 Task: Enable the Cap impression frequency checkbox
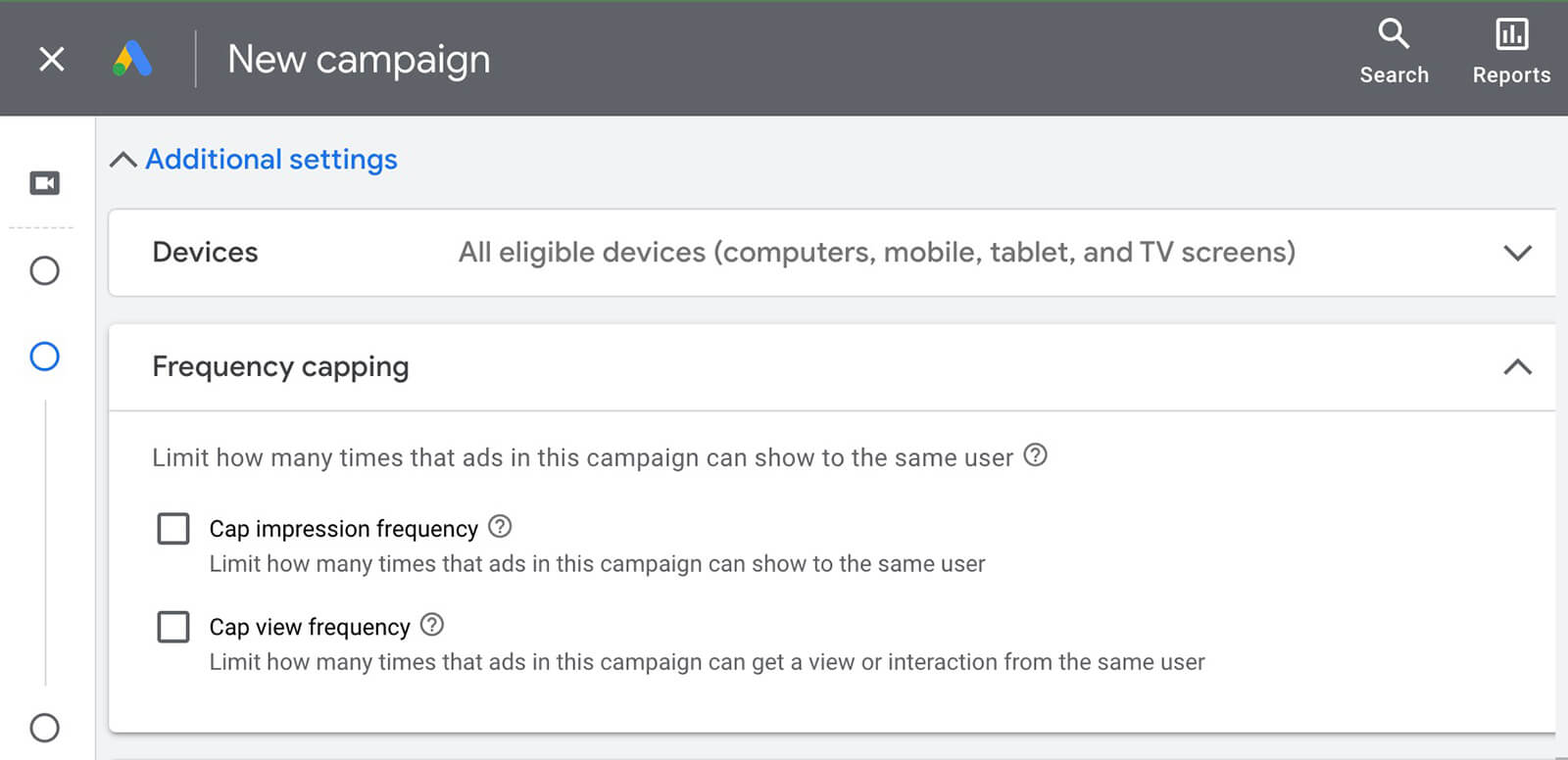[173, 529]
